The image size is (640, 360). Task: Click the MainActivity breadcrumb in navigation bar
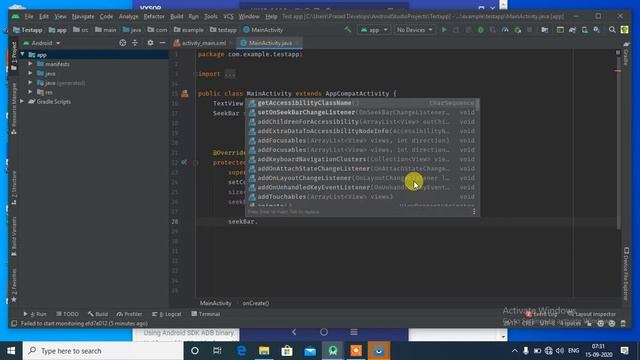coord(263,30)
